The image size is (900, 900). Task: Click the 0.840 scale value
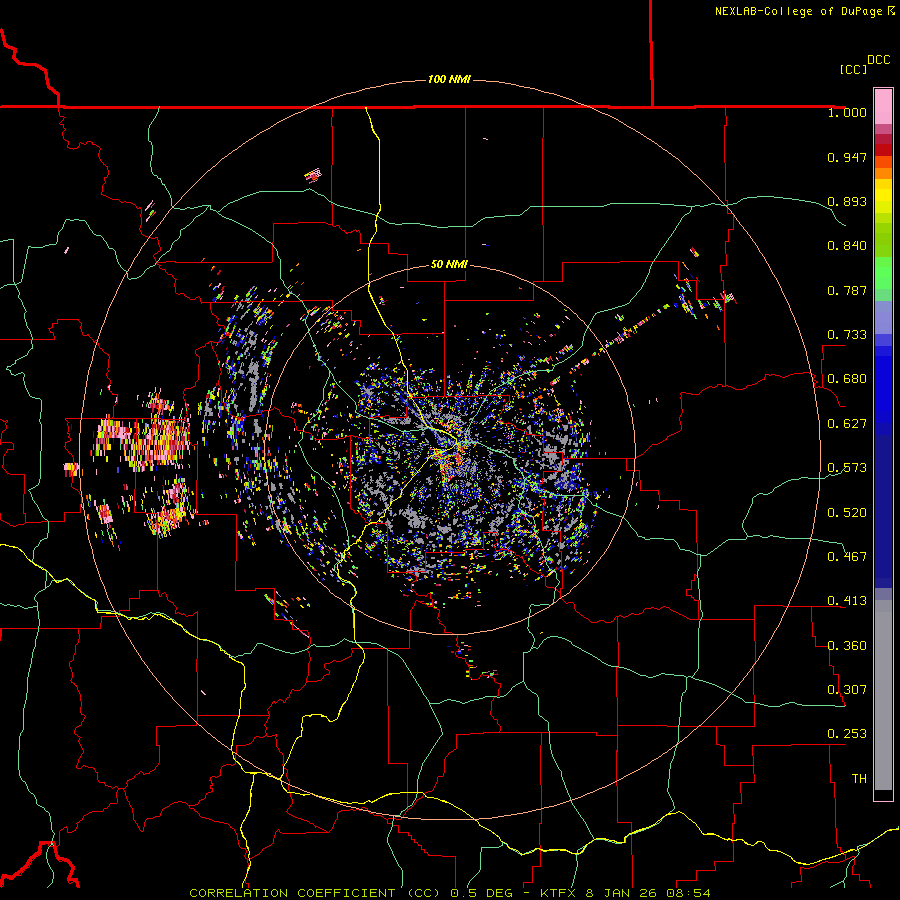click(847, 246)
